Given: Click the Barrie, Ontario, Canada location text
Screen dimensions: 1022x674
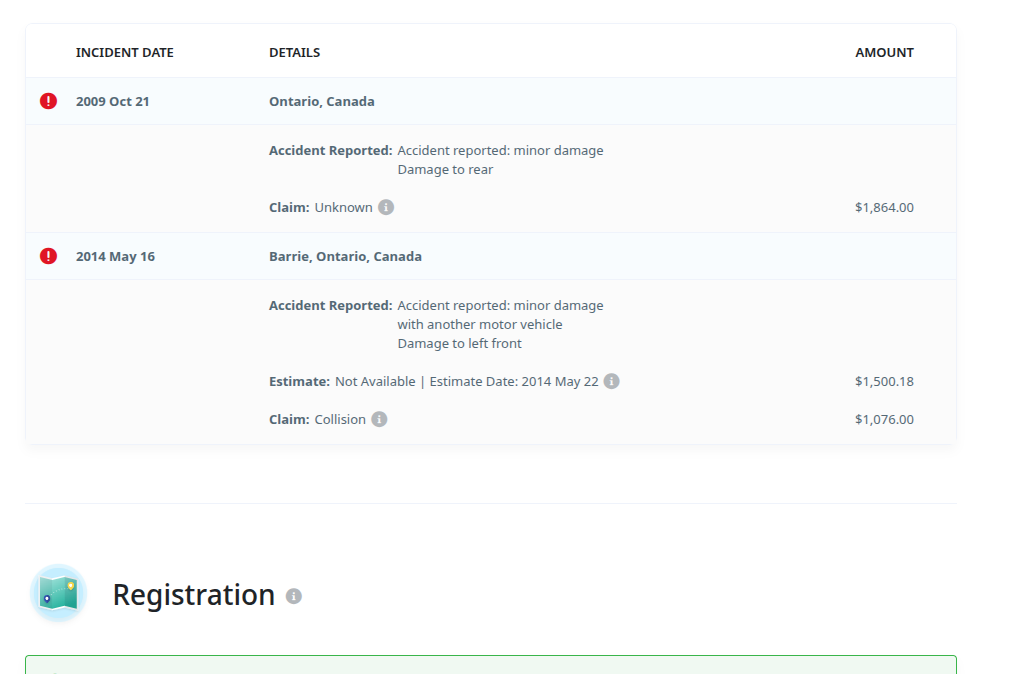Looking at the screenshot, I should coord(345,257).
